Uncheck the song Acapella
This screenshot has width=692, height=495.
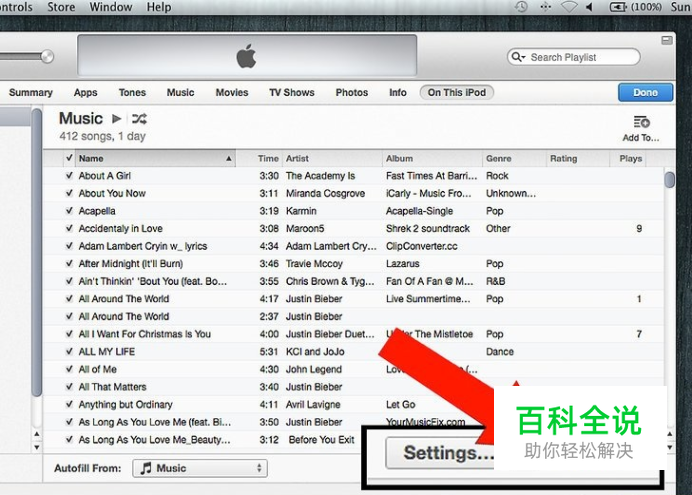[x=69, y=211]
